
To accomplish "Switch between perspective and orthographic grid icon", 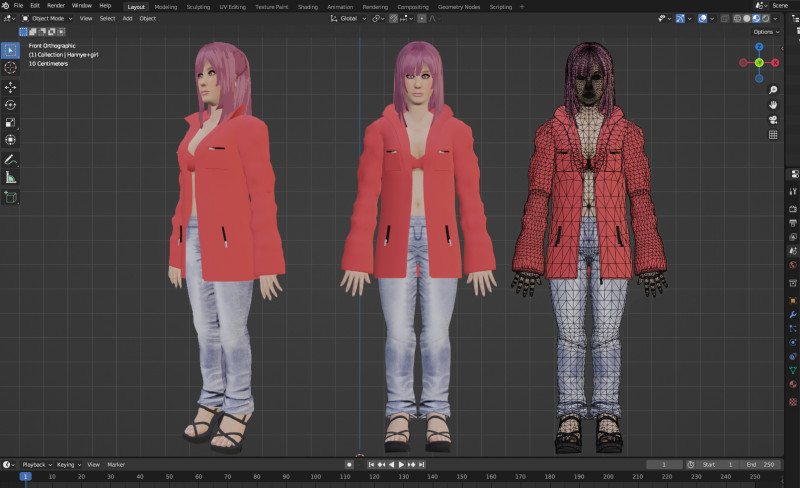I will [773, 134].
